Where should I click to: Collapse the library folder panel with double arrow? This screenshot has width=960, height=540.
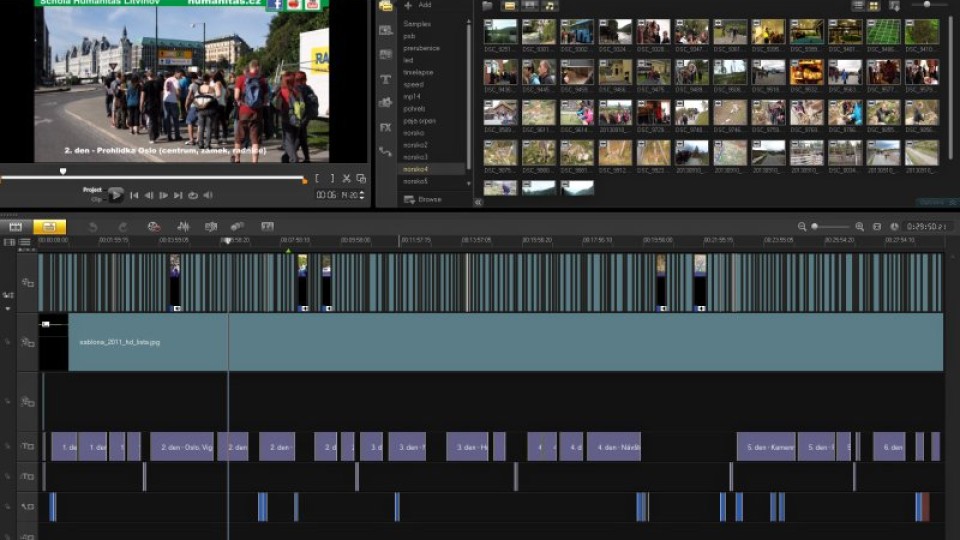(x=478, y=201)
